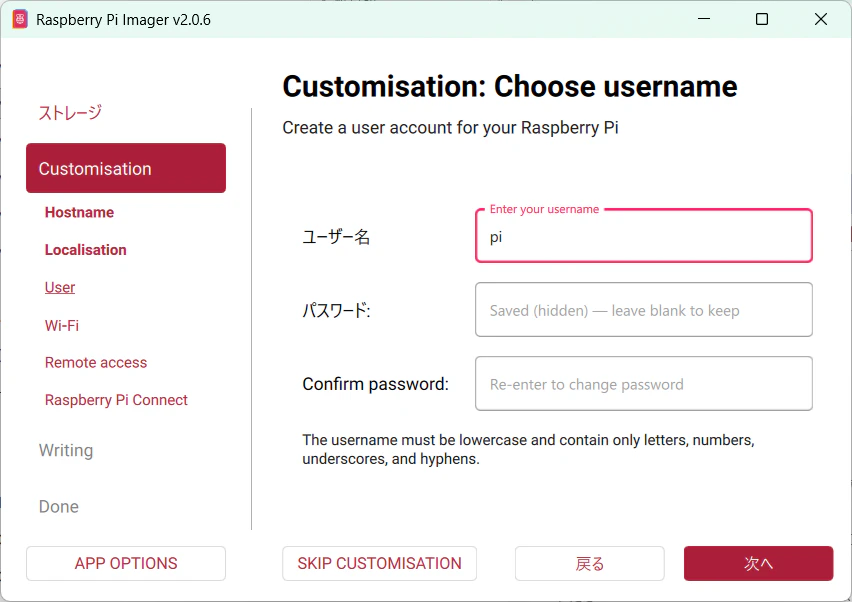Click 'Create a user account for your Raspberry Pi' text
This screenshot has width=852, height=602.
coord(450,128)
